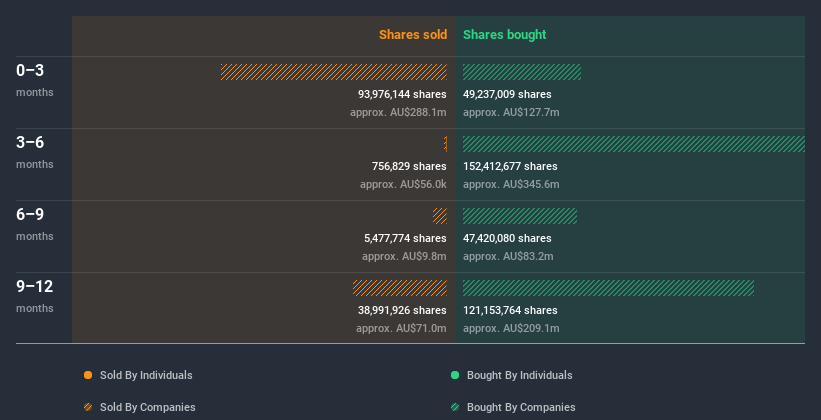821x420 pixels.
Task: Click the 0–3 months bought bar
Action: pyautogui.click(x=521, y=72)
